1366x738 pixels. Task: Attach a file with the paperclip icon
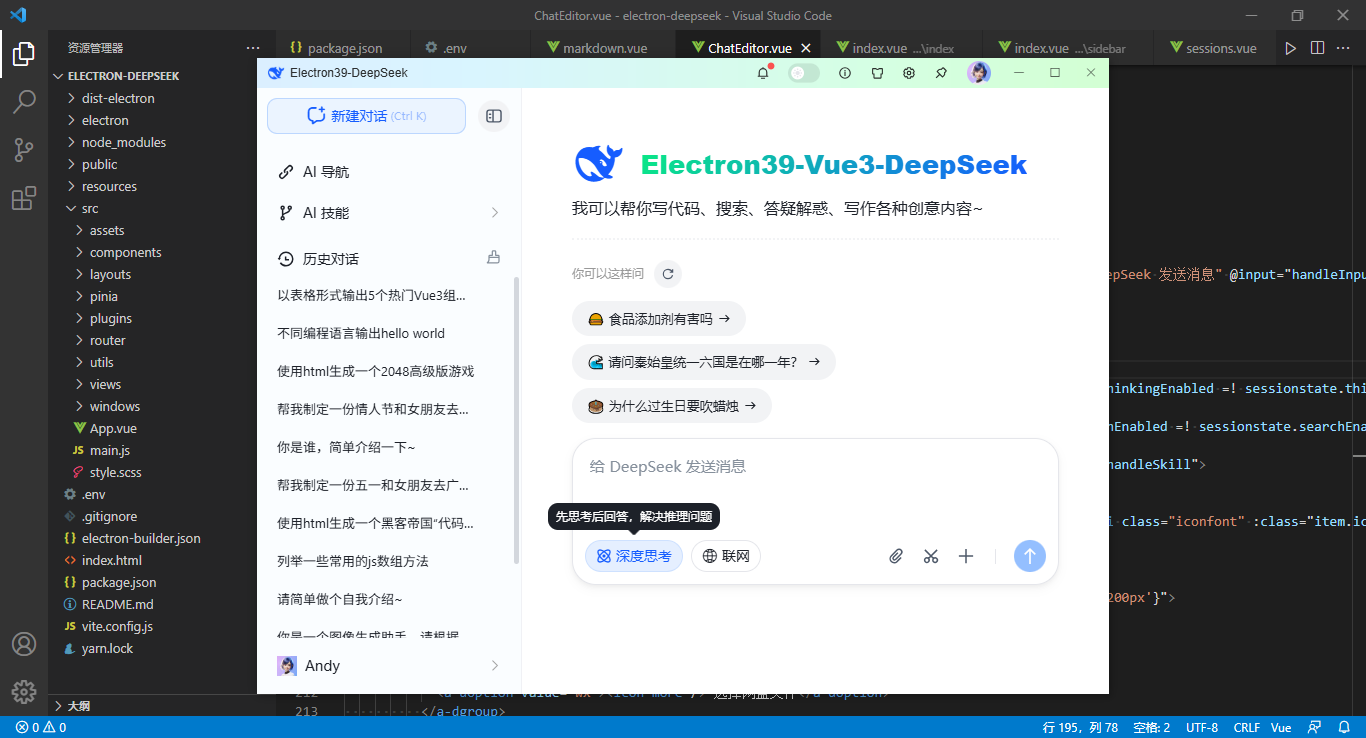[x=896, y=556]
